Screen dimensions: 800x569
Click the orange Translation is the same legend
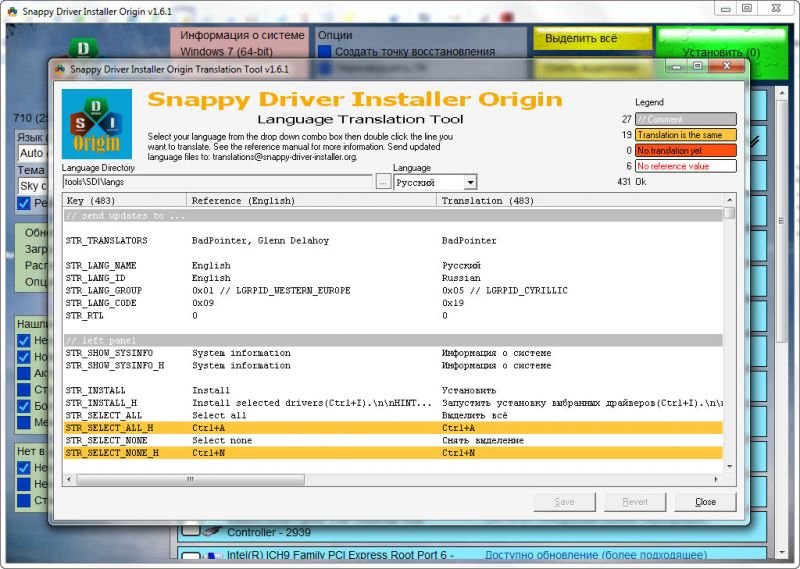coord(685,135)
